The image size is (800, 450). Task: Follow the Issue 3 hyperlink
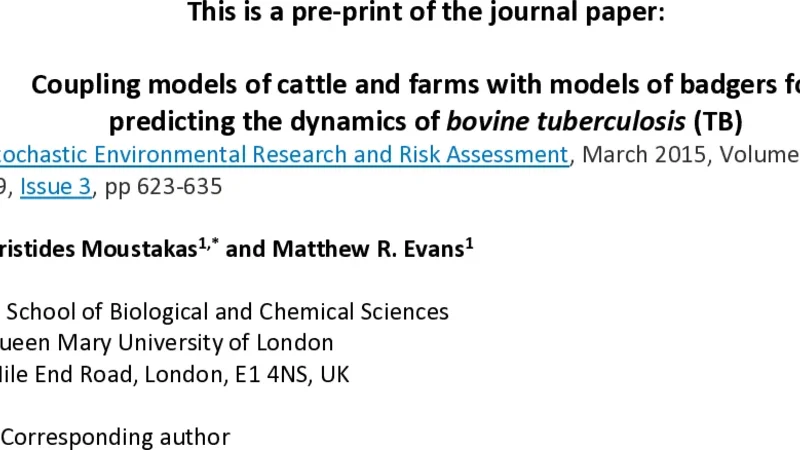click(x=55, y=187)
